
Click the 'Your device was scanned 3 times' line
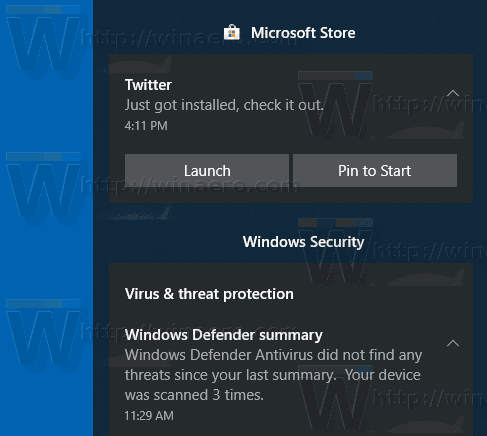(x=273, y=385)
